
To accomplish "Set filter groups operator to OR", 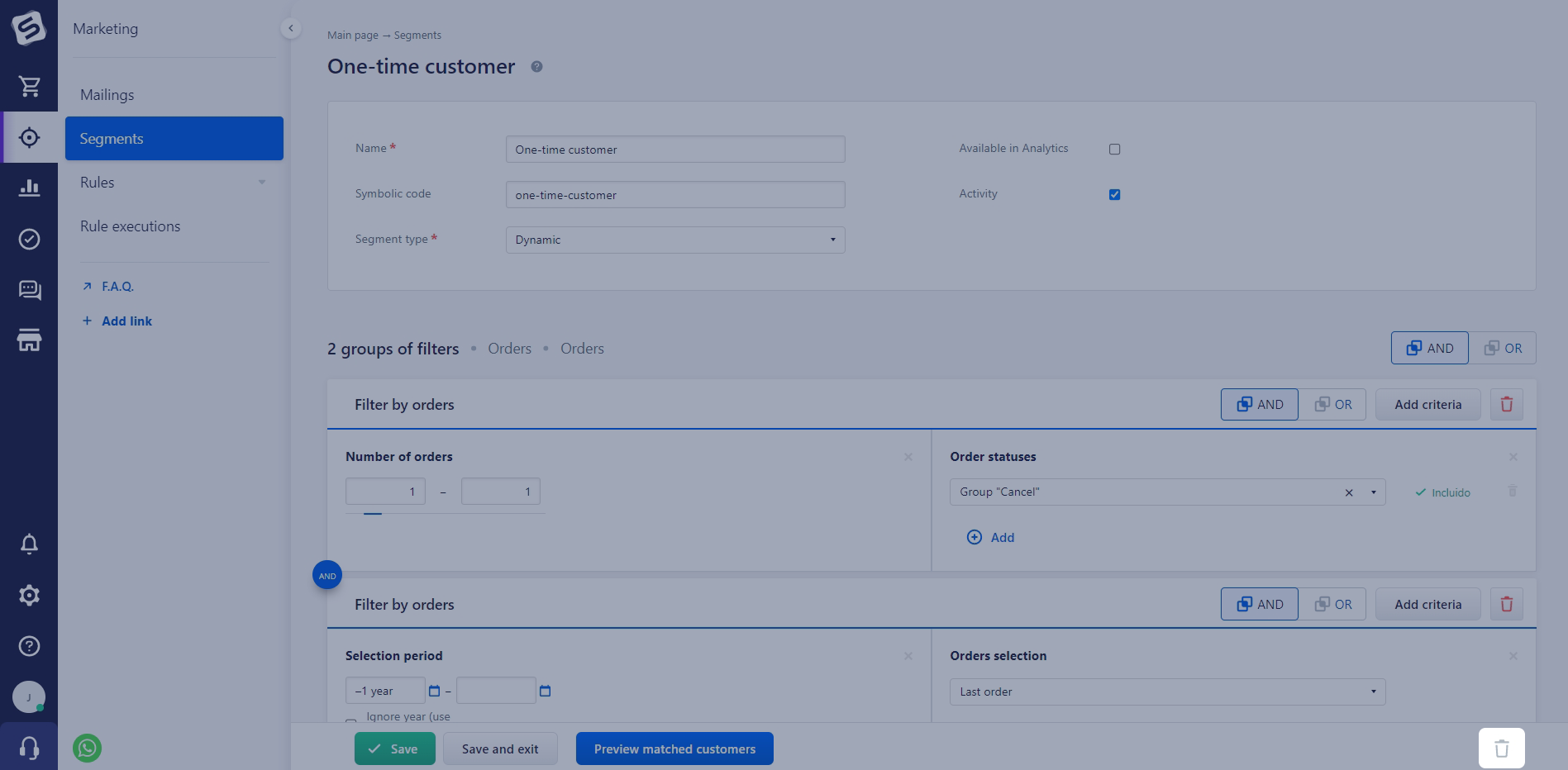I will click(x=1503, y=348).
